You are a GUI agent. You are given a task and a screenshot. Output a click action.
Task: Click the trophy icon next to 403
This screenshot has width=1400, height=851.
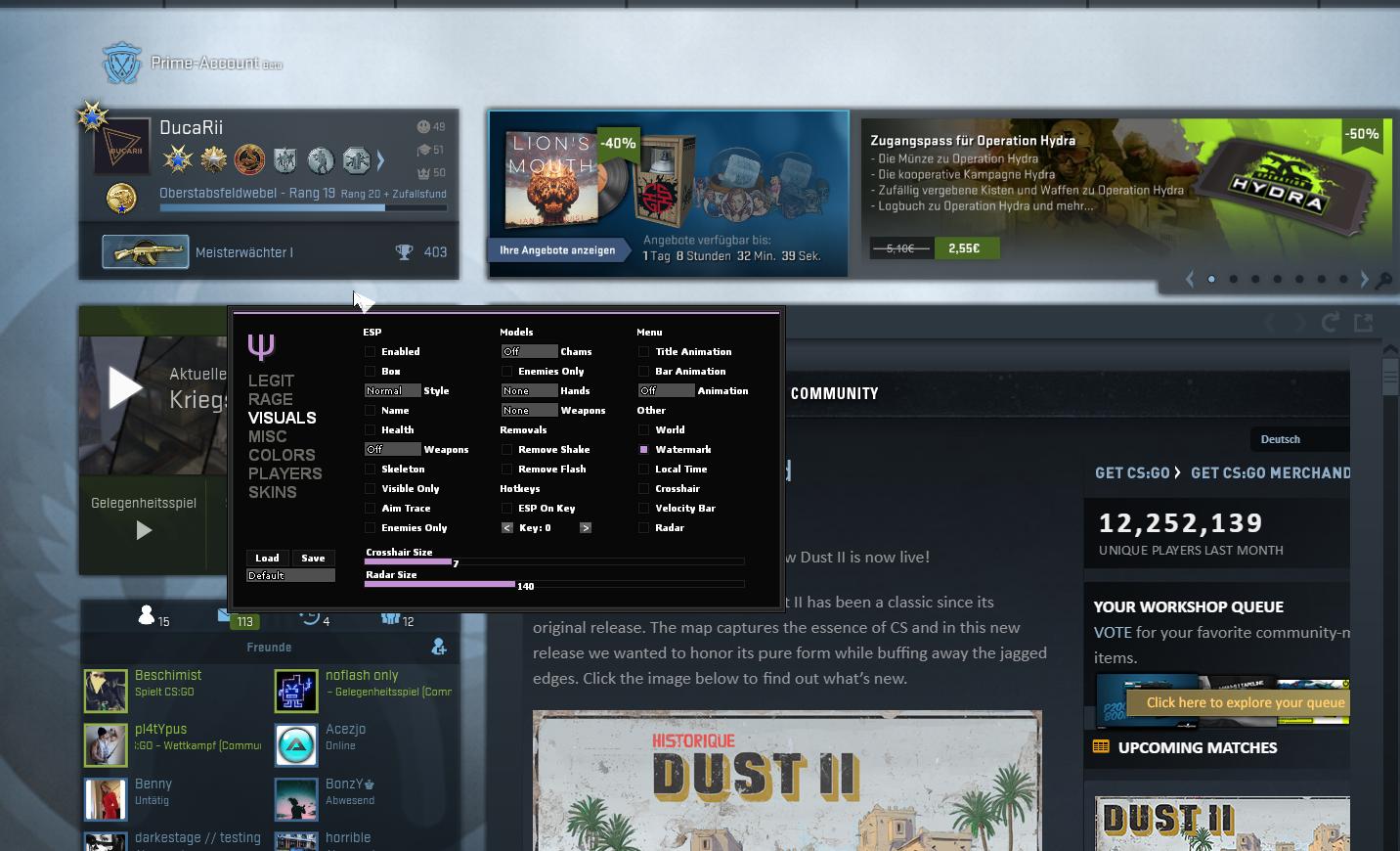coord(404,252)
